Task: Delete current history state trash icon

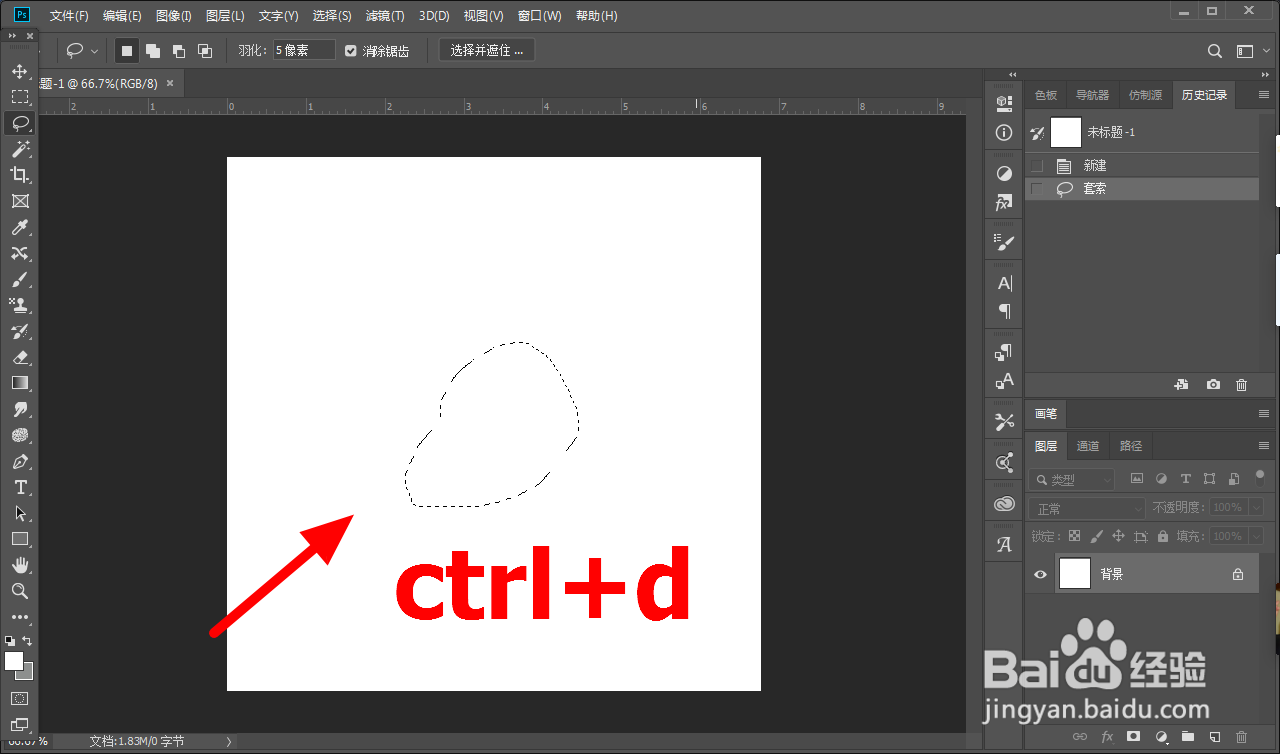Action: 1241,384
